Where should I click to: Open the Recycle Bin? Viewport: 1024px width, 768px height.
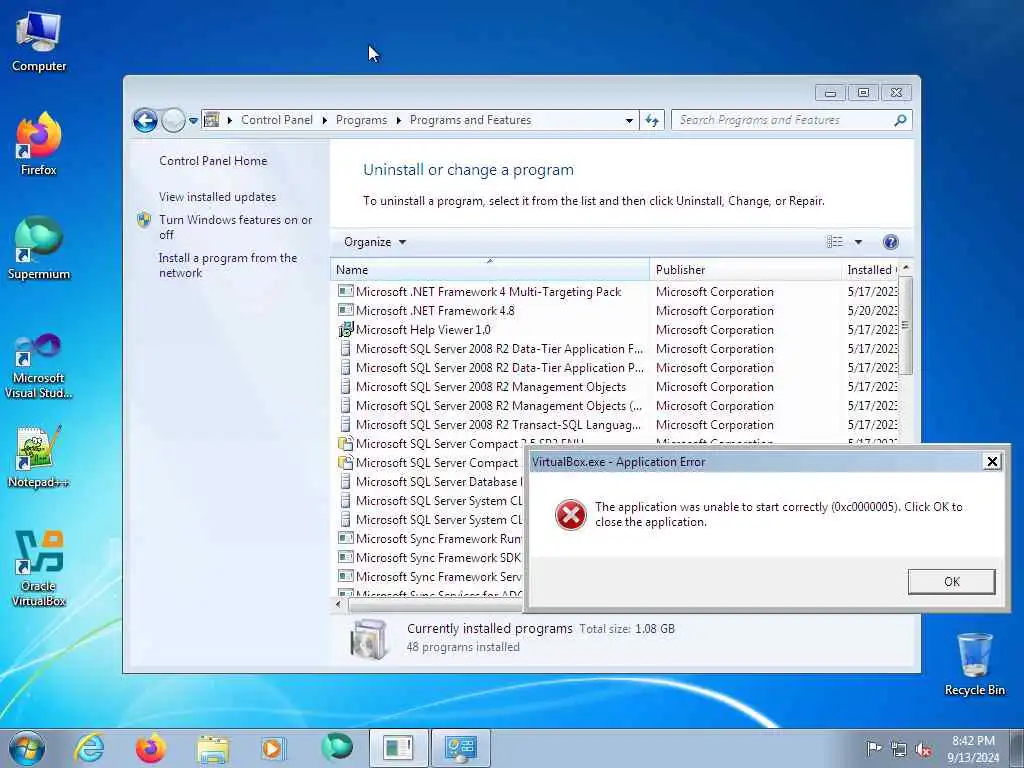click(x=974, y=664)
